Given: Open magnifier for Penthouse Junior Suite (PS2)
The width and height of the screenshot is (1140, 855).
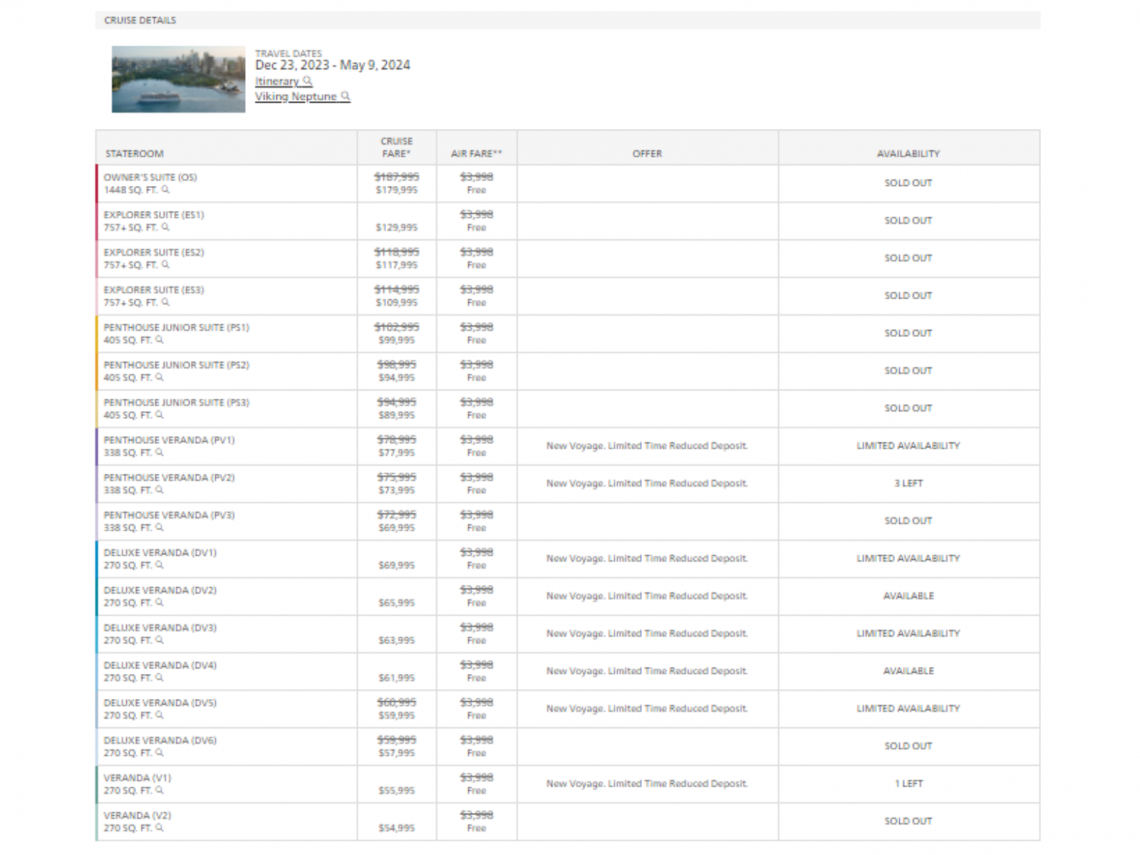Looking at the screenshot, I should [x=159, y=377].
